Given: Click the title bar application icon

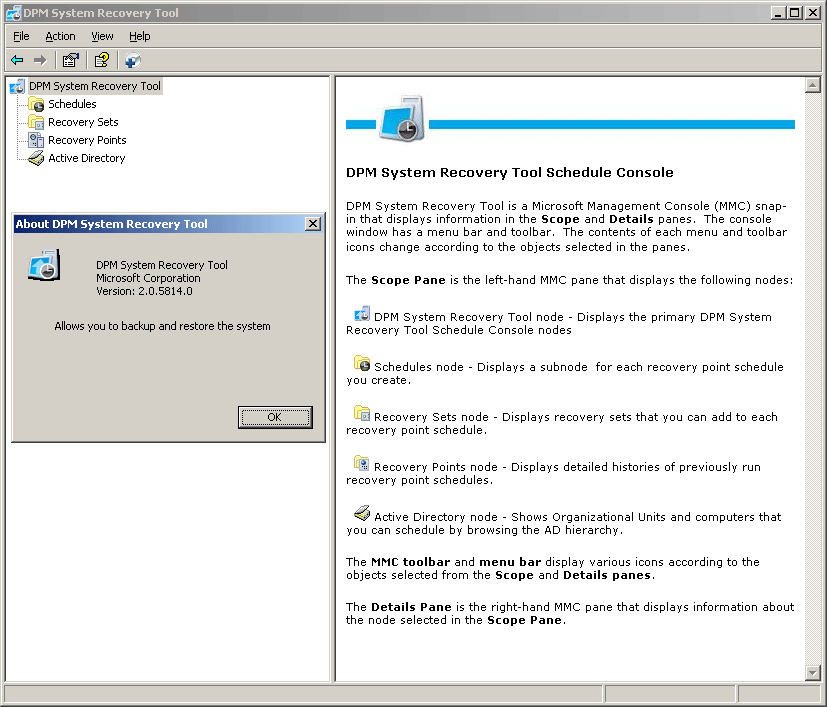Looking at the screenshot, I should coord(13,13).
